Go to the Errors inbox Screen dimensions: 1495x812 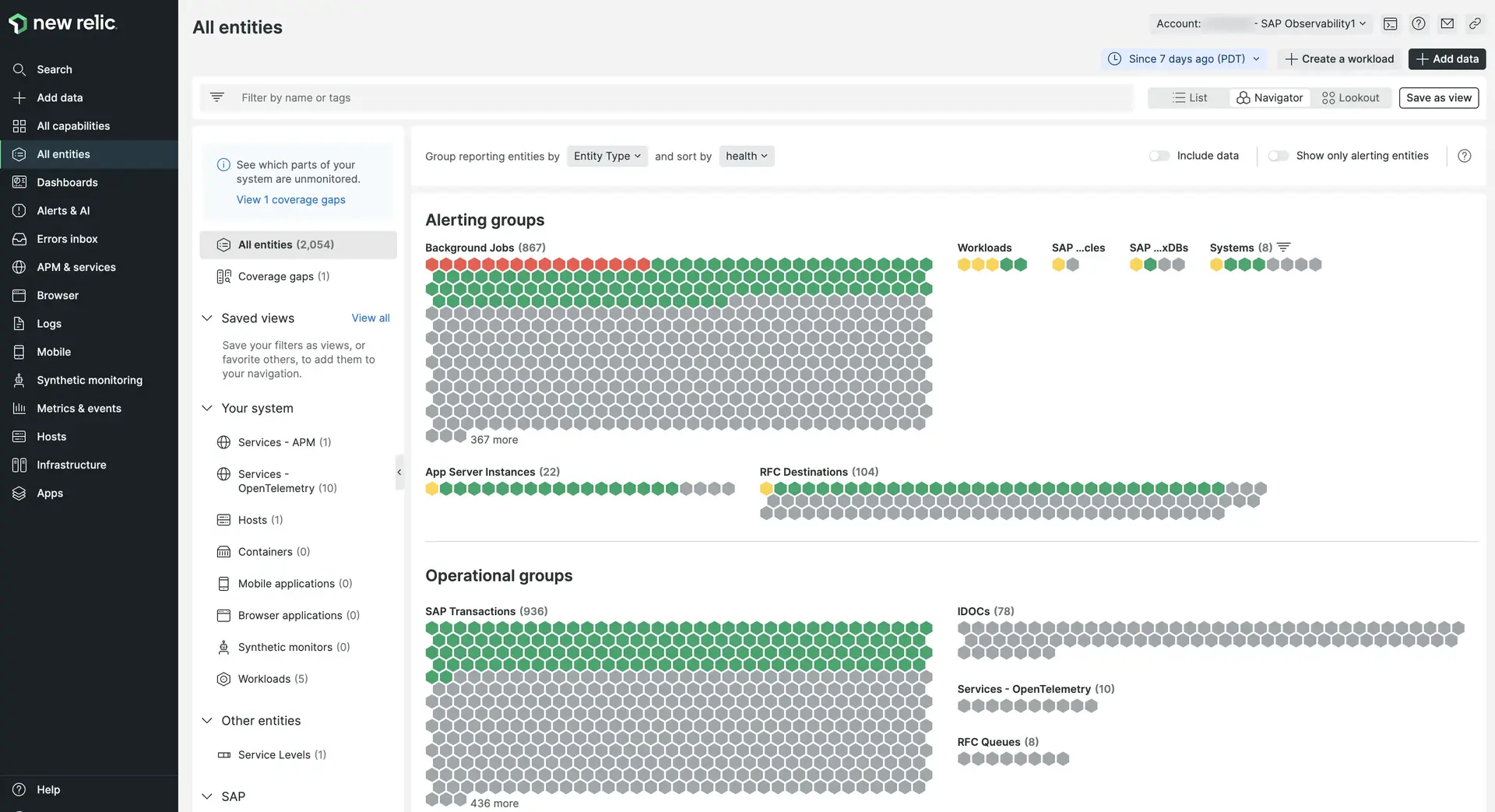click(x=67, y=238)
